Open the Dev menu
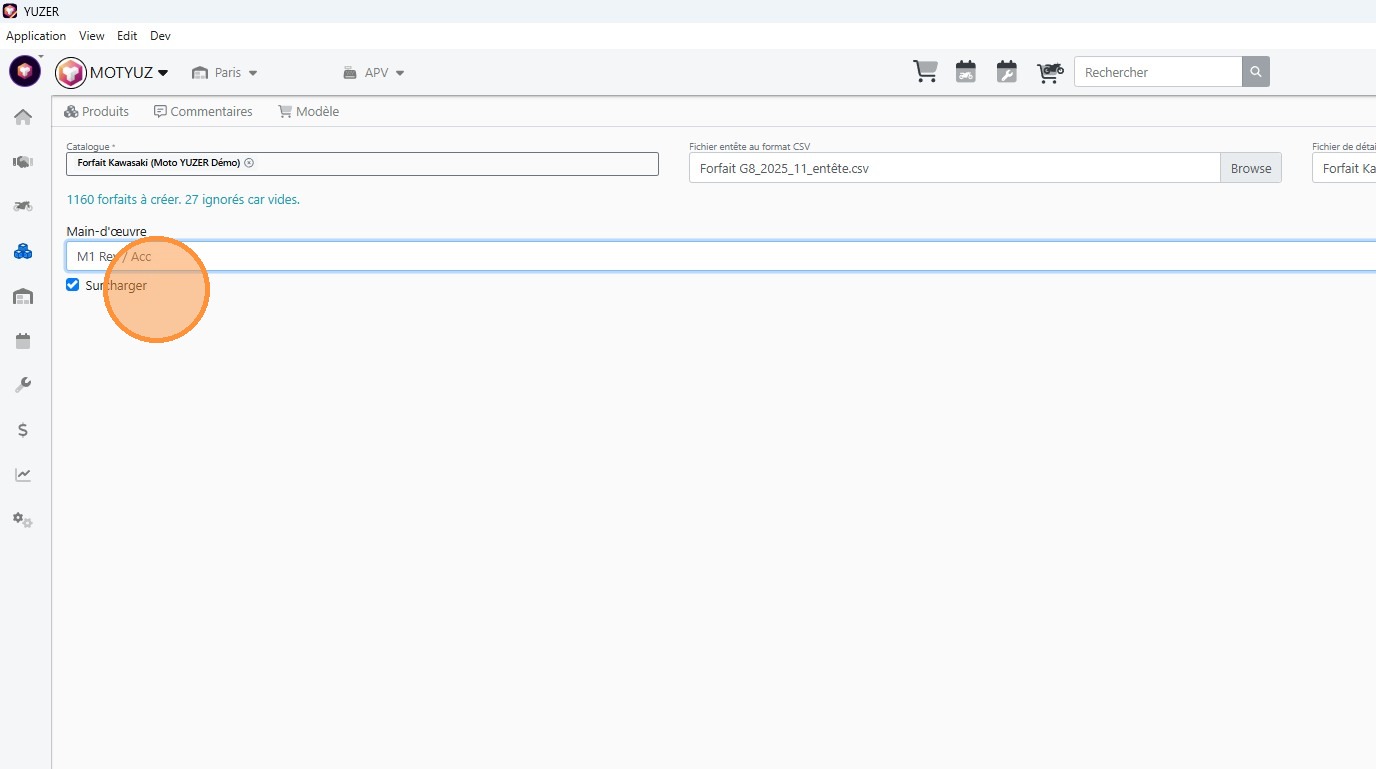The height and width of the screenshot is (769, 1376). pyautogui.click(x=160, y=36)
